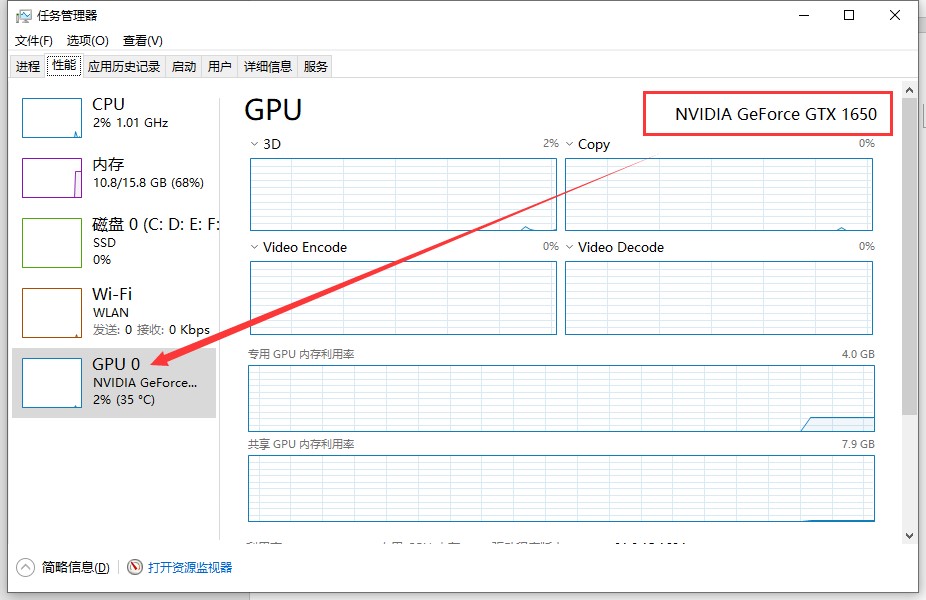
Task: Click the 打开资源监视器 link
Action: click(190, 567)
